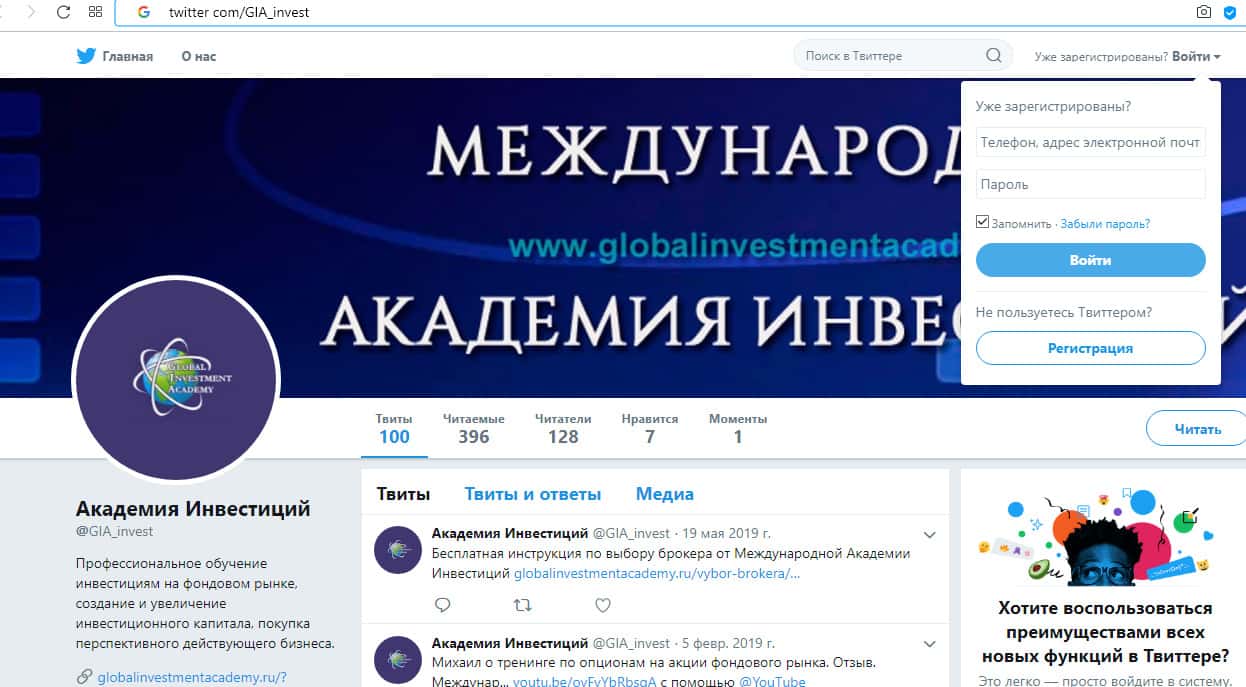
Task: Switch to Медиа tab
Action: [x=665, y=494]
